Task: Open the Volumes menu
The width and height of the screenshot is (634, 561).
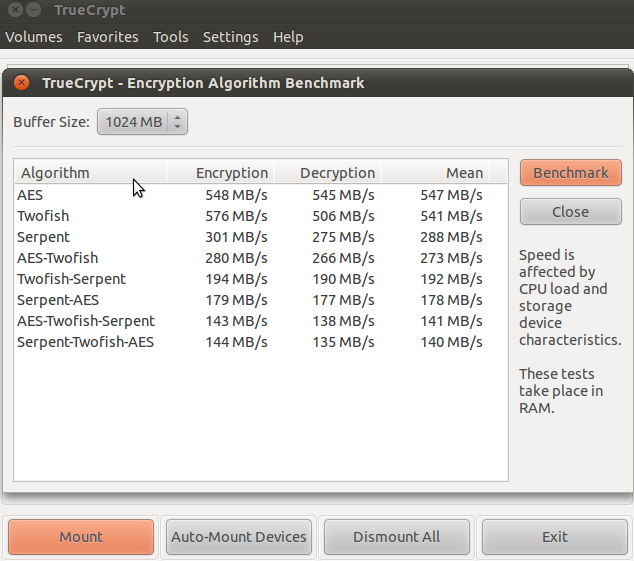Action: click(34, 37)
